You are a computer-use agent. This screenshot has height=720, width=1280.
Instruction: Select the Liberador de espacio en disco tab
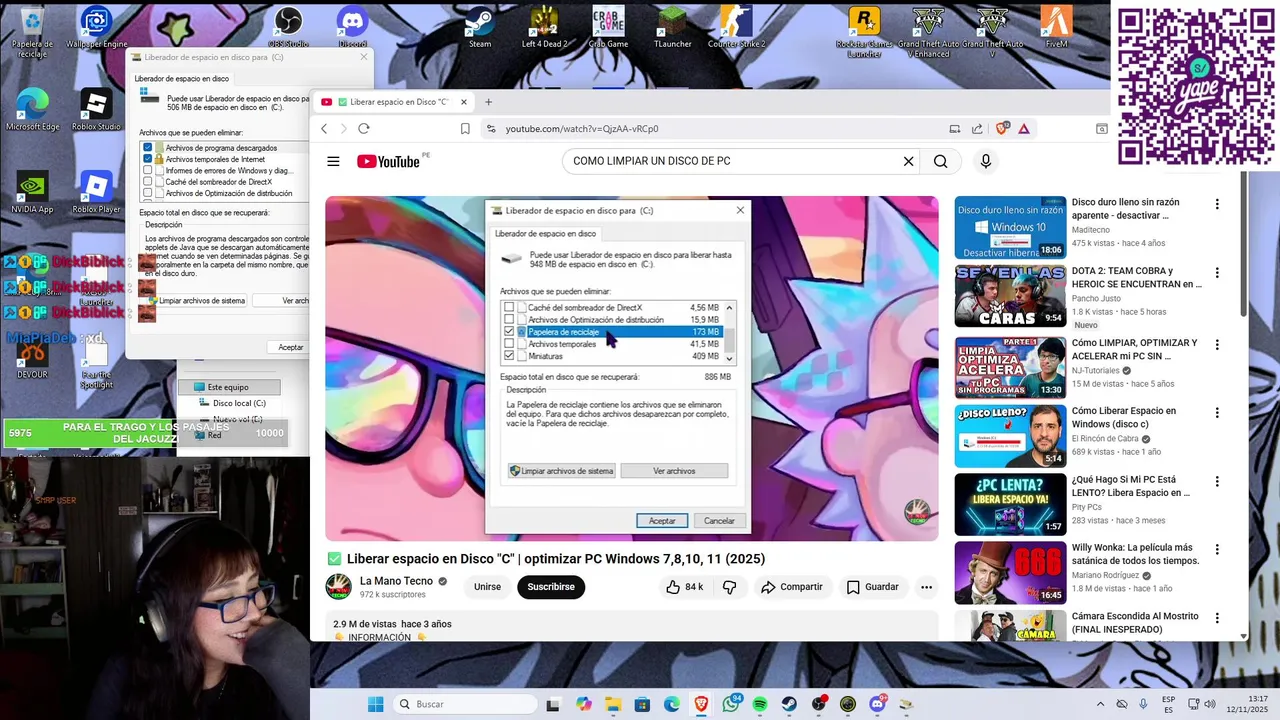tap(182, 79)
